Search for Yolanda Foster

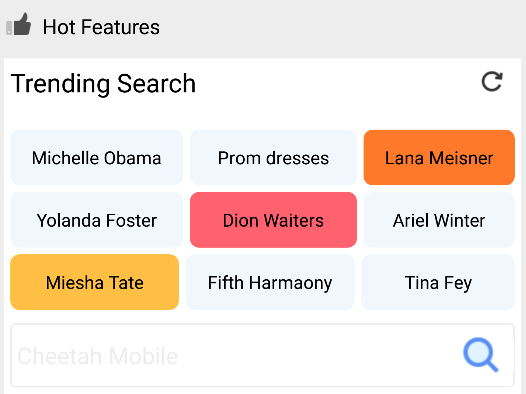[x=97, y=220]
